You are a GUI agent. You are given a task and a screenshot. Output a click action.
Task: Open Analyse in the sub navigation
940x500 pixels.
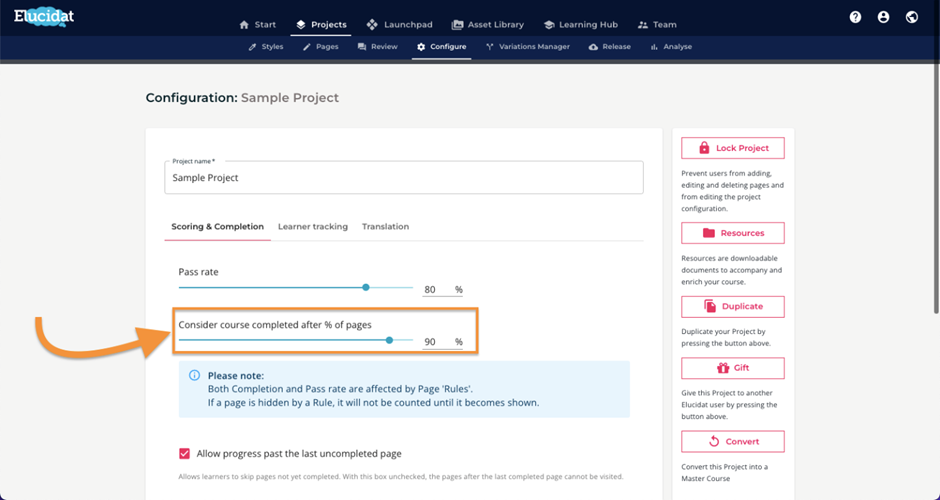tap(671, 47)
